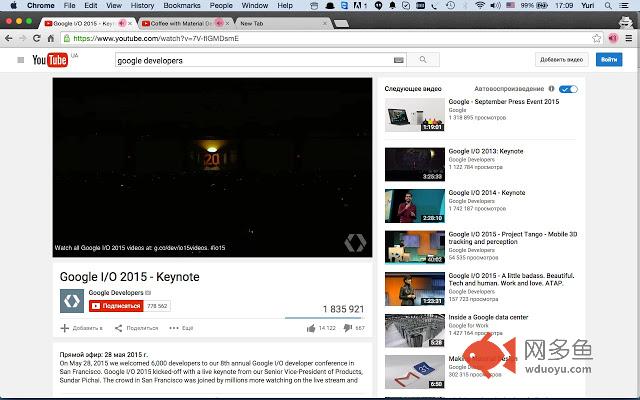Click the autoplay info icon
The image size is (640, 400).
click(551, 89)
